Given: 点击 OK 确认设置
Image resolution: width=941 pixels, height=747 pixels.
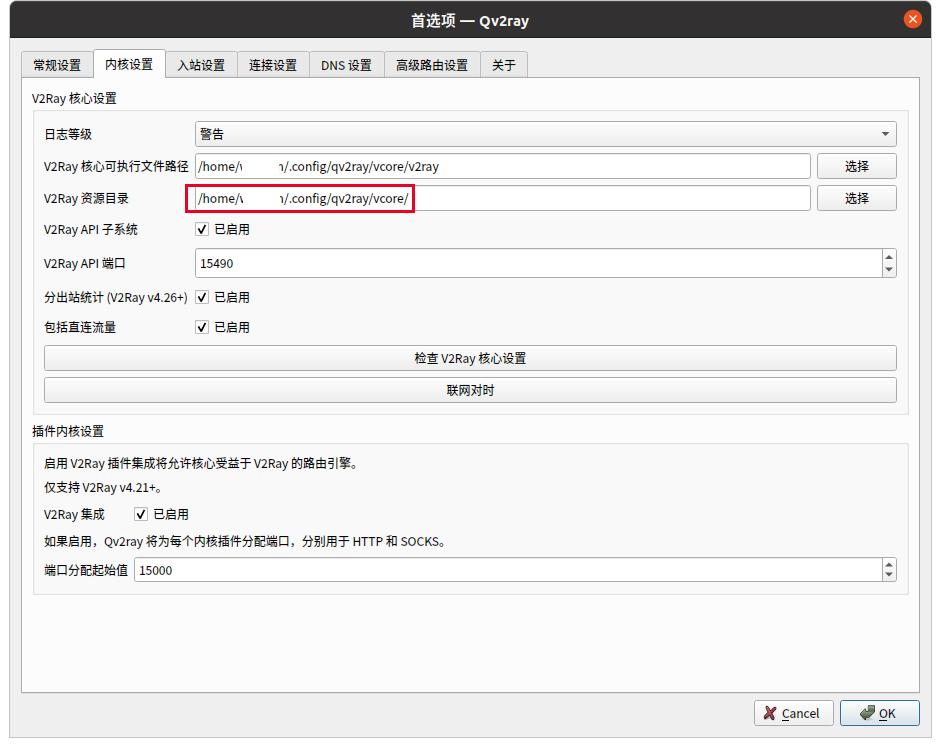Looking at the screenshot, I should 879,713.
